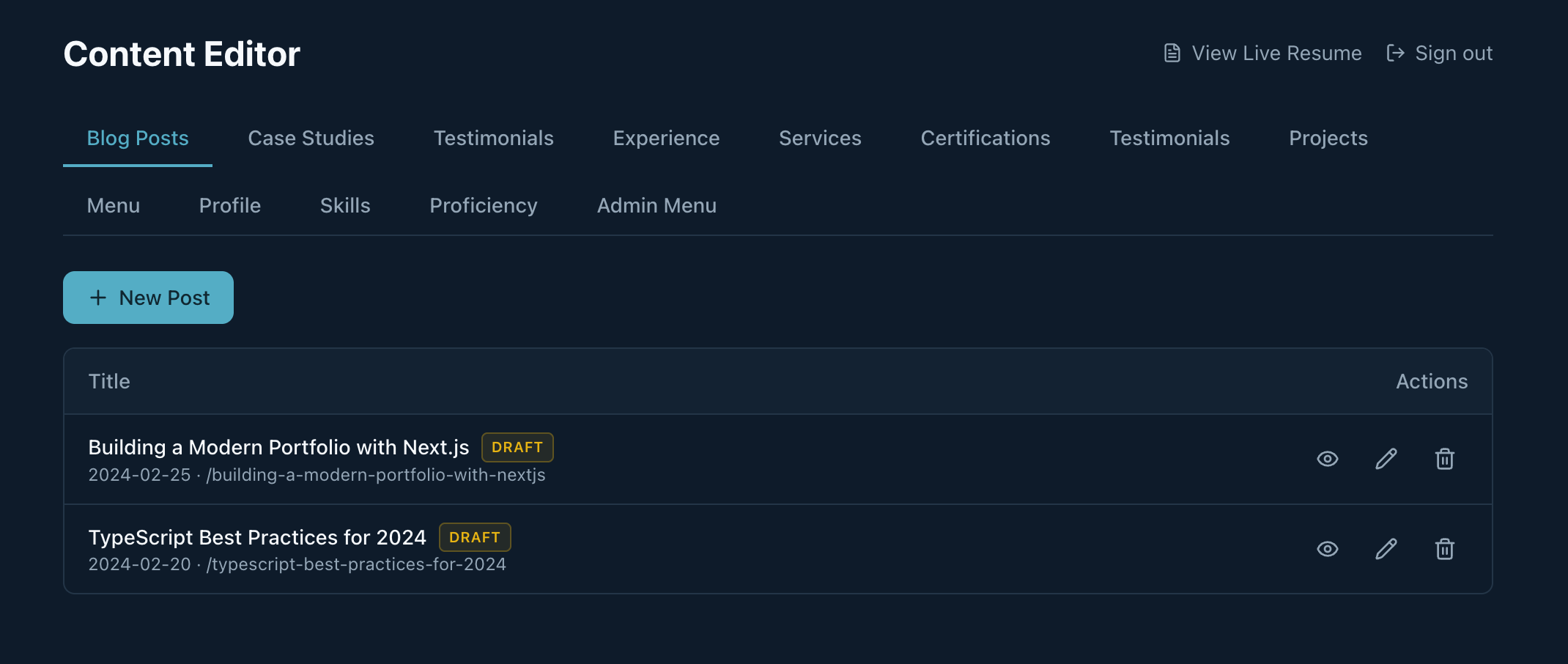Select the Skills tab
Viewport: 1568px width, 664px height.
pos(344,205)
